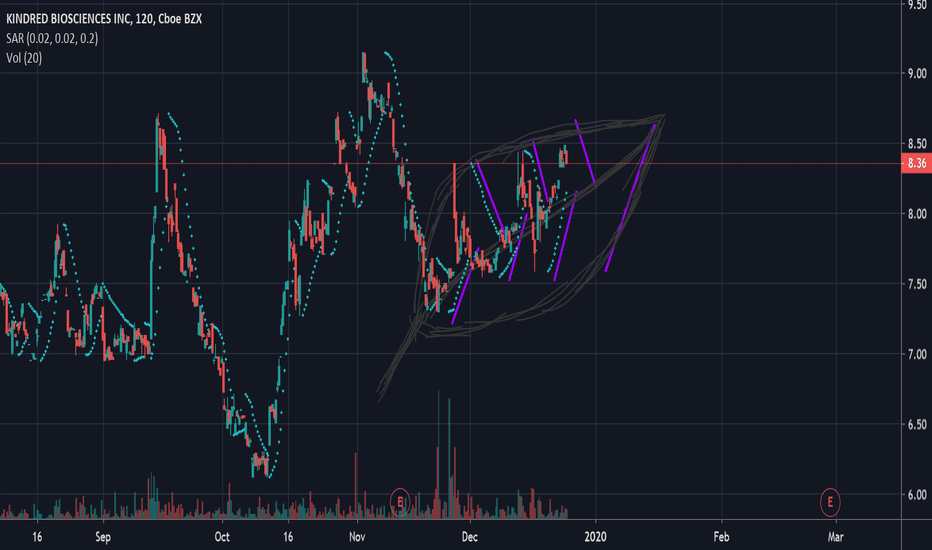The width and height of the screenshot is (932, 550).
Task: Select the SAR (0.02, 0.02, 0.2) indicator label
Action: point(52,39)
